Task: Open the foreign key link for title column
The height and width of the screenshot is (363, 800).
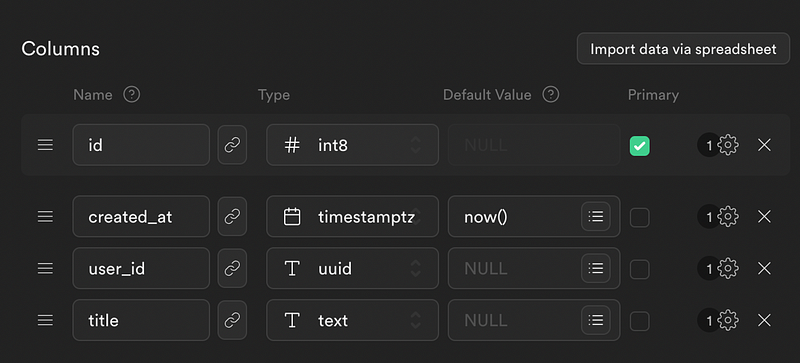Action: [x=232, y=320]
